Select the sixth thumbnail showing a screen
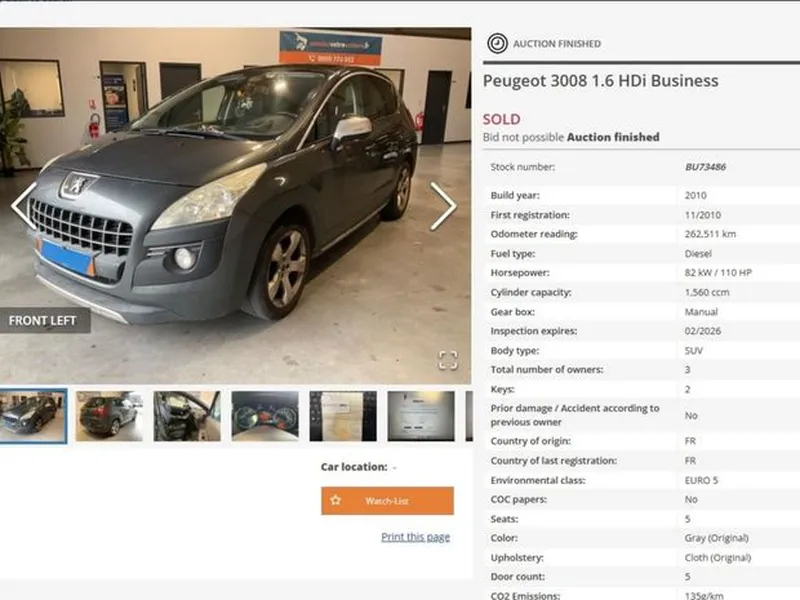This screenshot has height=600, width=800. coord(421,416)
